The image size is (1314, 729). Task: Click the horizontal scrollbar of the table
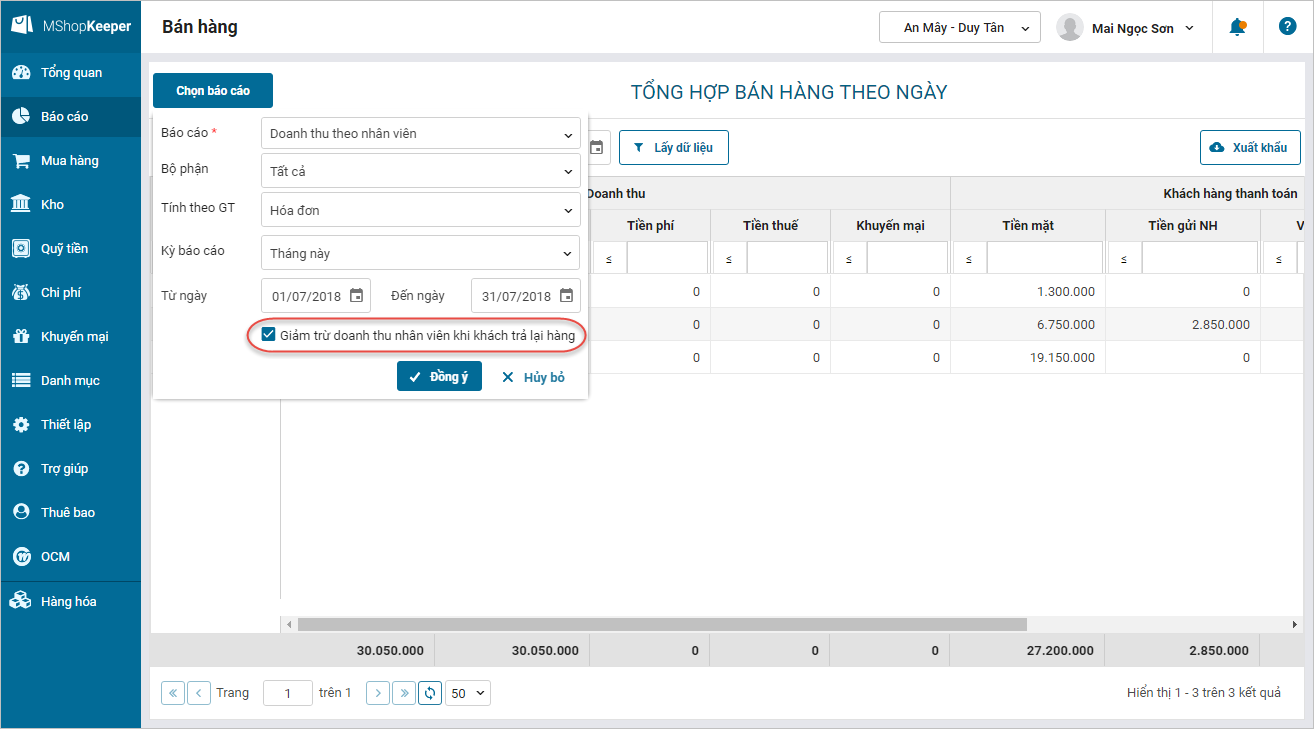pyautogui.click(x=662, y=625)
